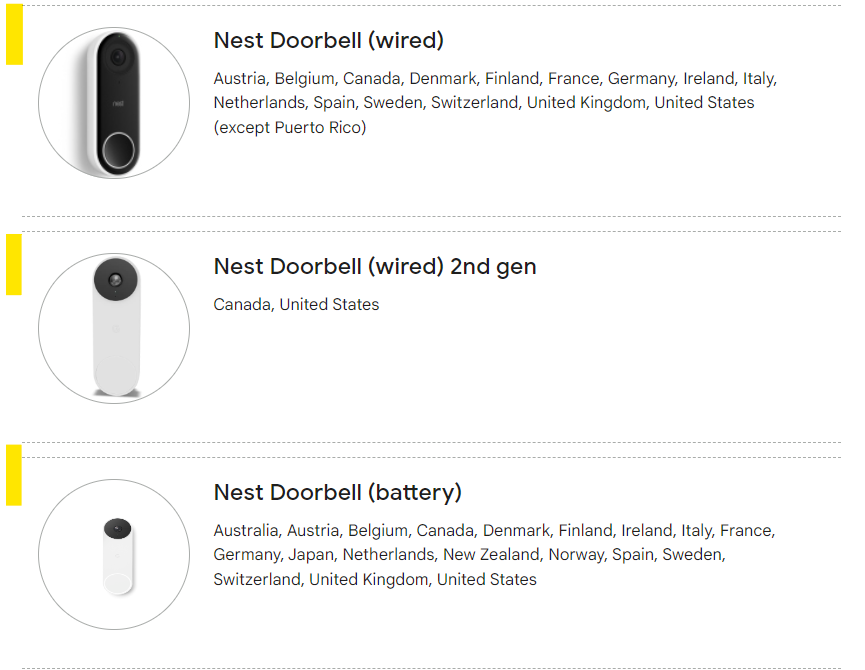Click the round button on wired doorbell image
865x670 pixels.
pyautogui.click(x=118, y=150)
